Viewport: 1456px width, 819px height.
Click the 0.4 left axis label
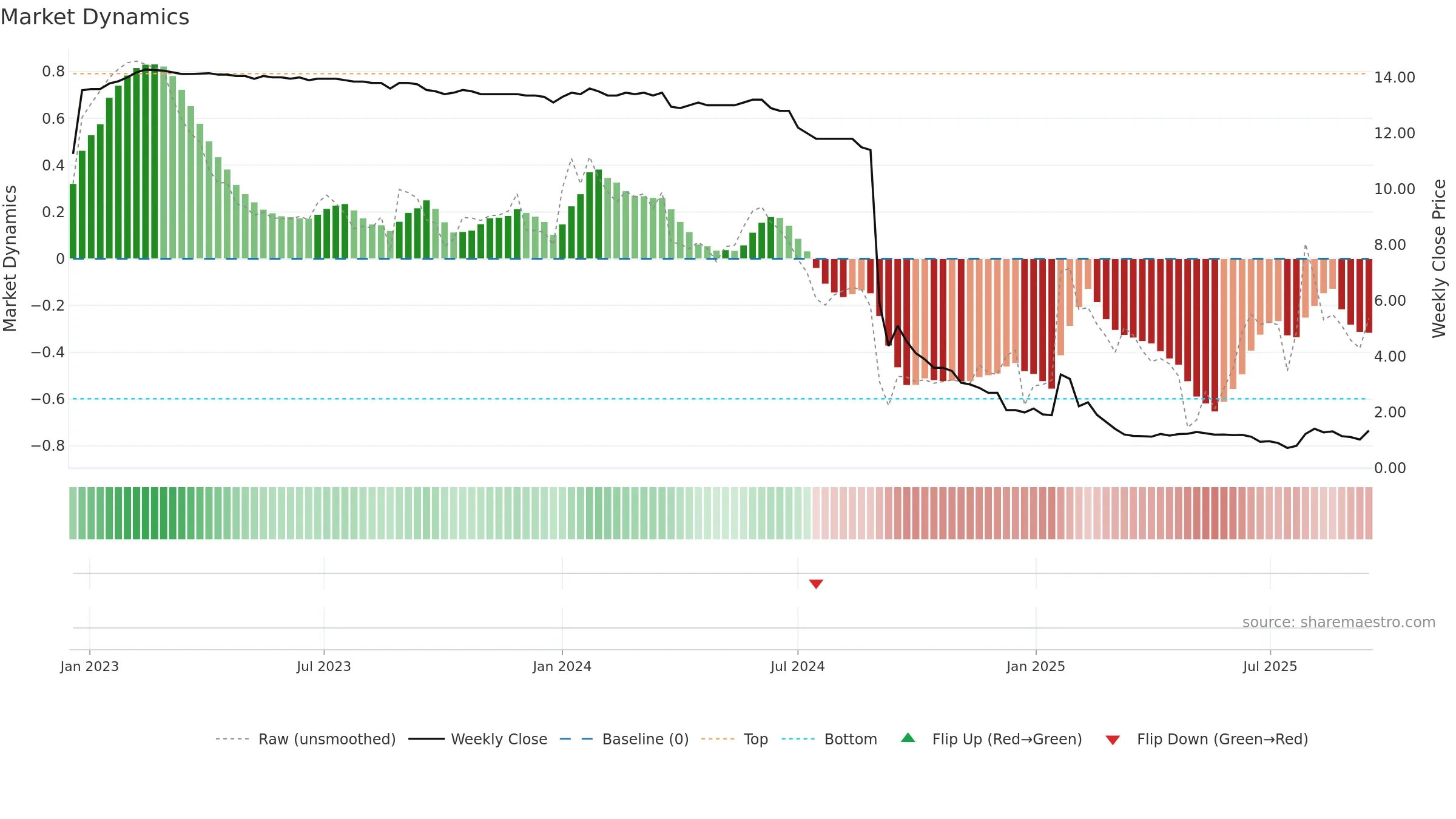point(53,166)
